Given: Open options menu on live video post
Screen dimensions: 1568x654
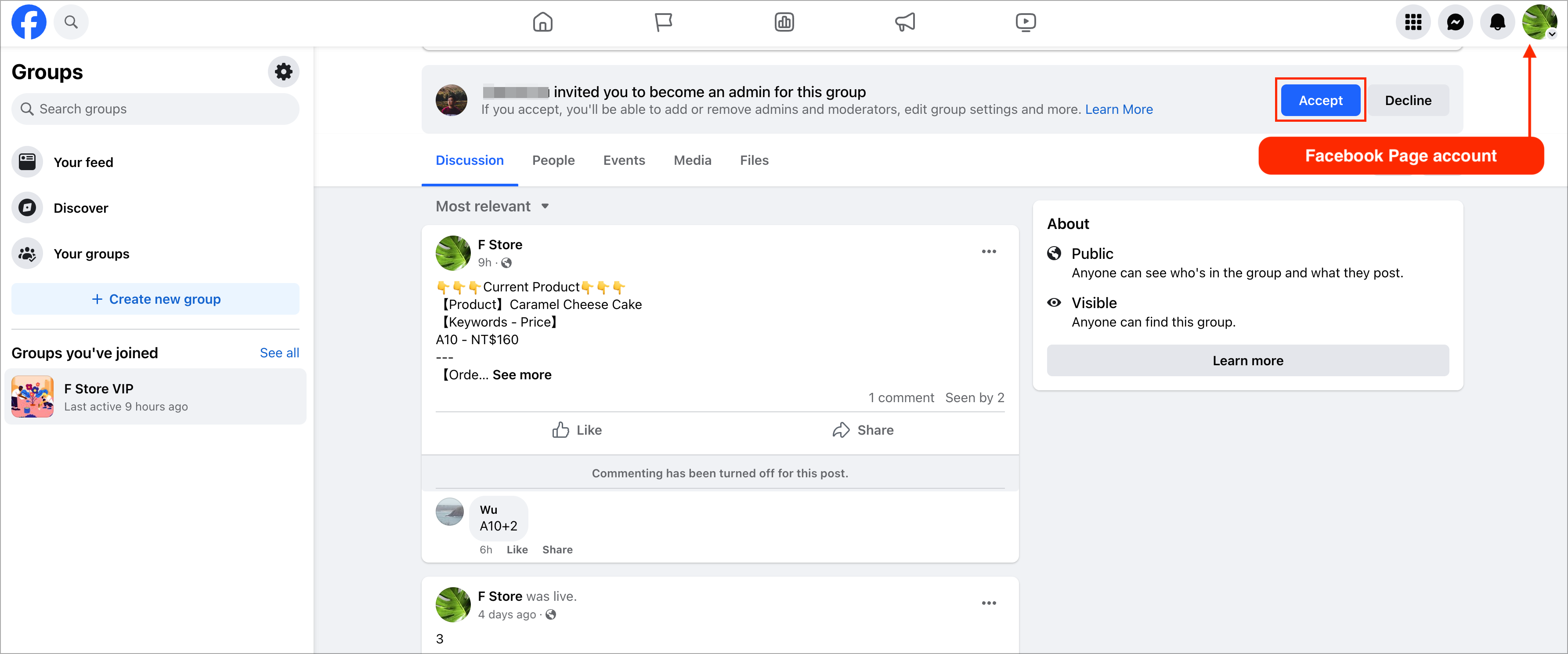Looking at the screenshot, I should (989, 603).
